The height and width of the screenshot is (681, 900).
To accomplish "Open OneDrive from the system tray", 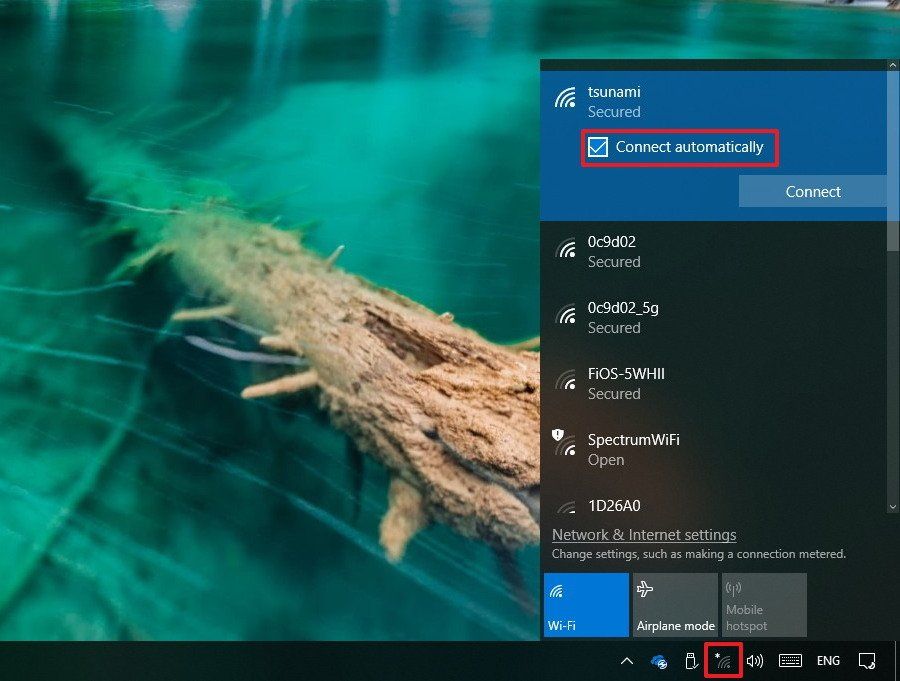I will [660, 660].
